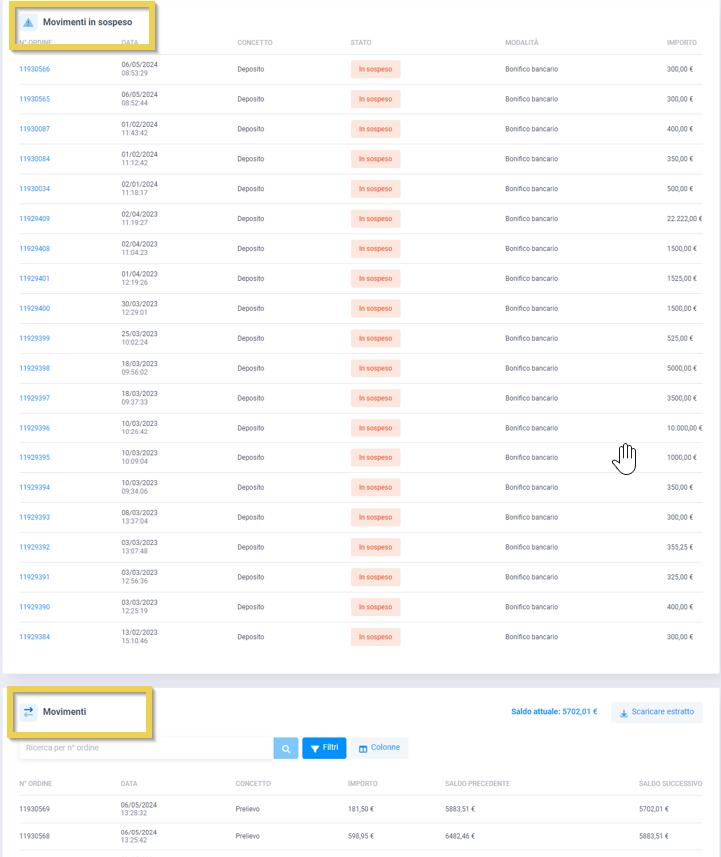
Task: Open order number 11929396
Action: click(35, 428)
